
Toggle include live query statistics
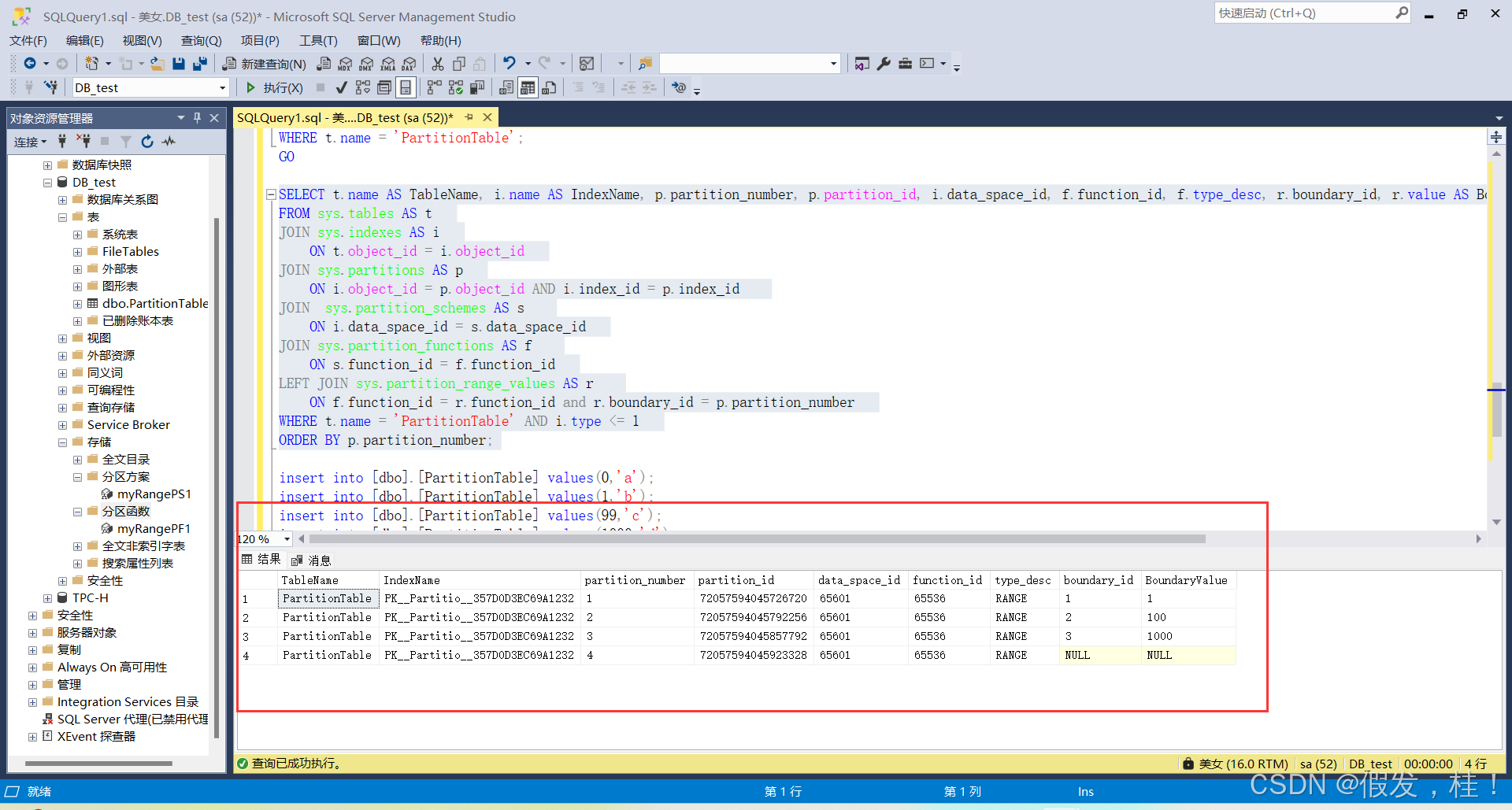[455, 87]
